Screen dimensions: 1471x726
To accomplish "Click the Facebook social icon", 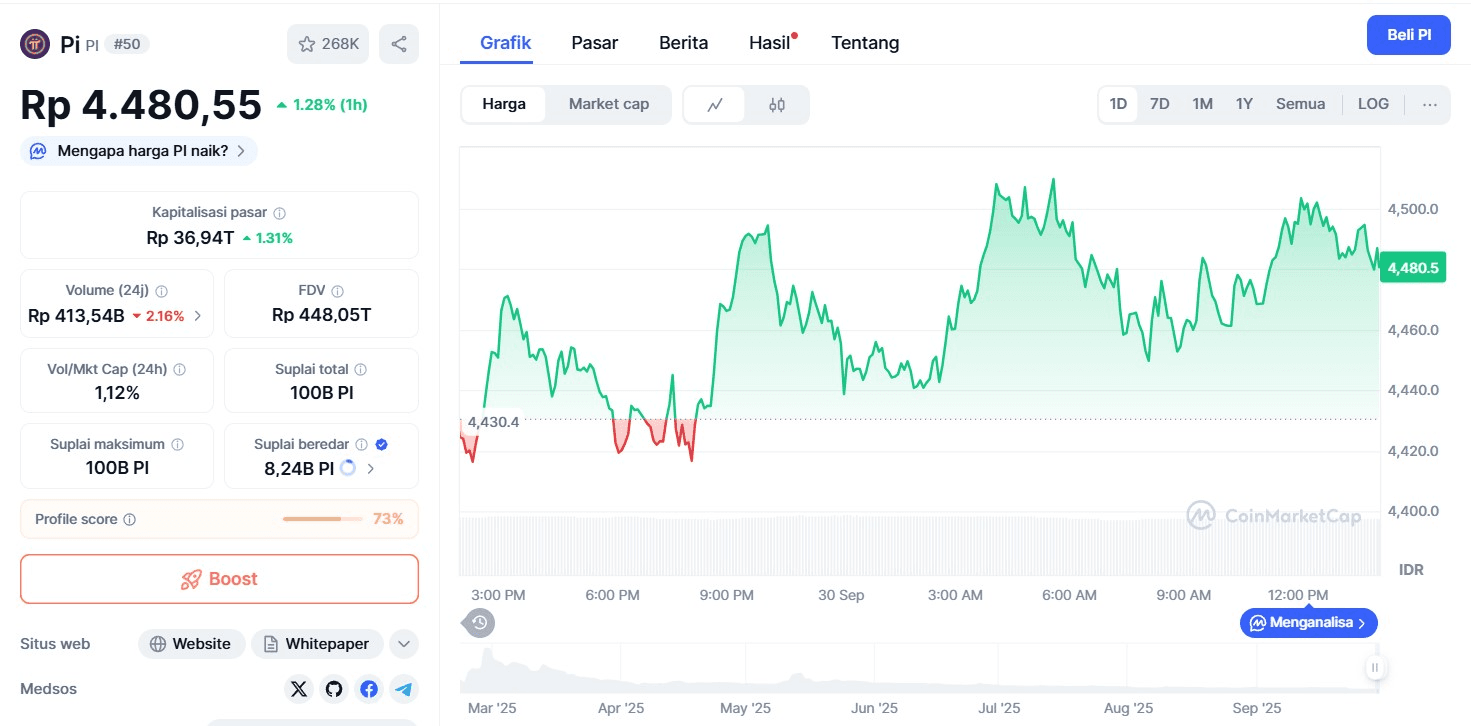I will (368, 689).
